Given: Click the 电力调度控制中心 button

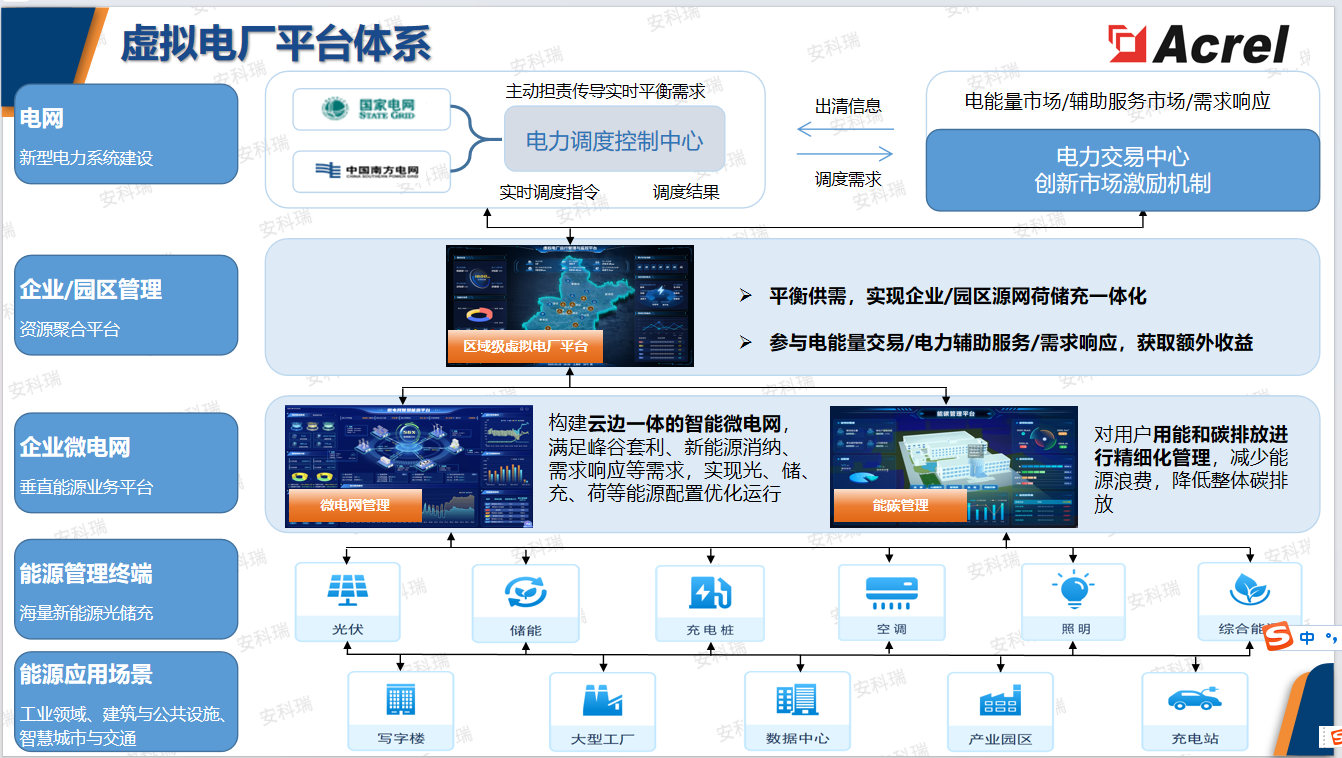Looking at the screenshot, I should pyautogui.click(x=614, y=140).
